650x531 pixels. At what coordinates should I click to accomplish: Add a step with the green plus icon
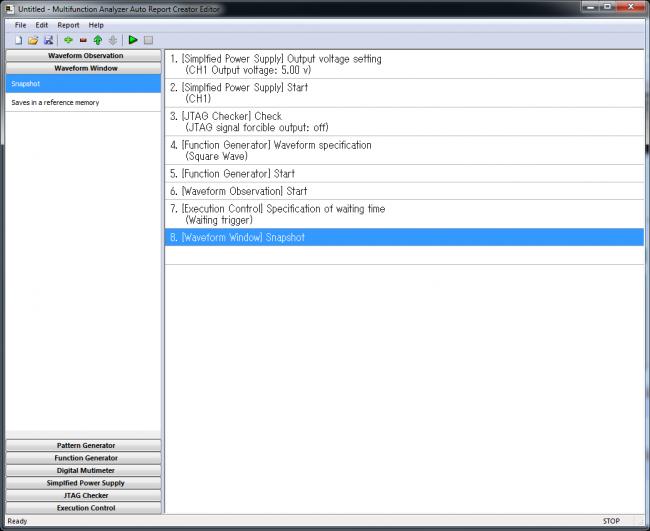click(x=68, y=40)
